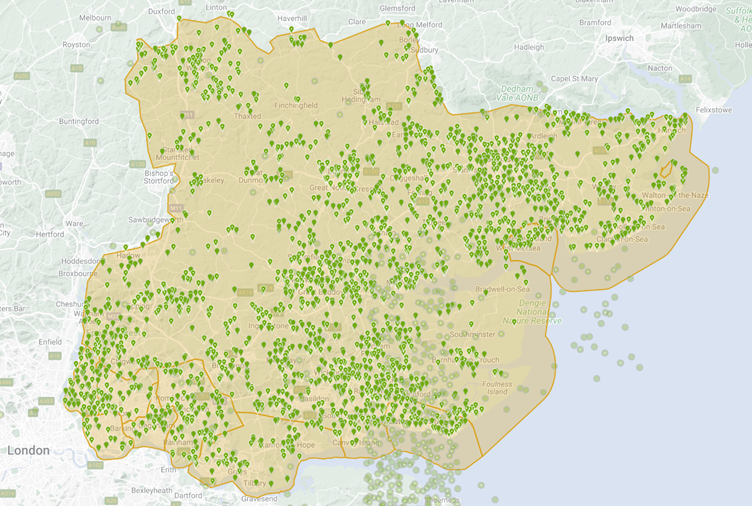Screen dimensions: 752x506
Task: Click the Ipswich label
Action: pyautogui.click(x=619, y=38)
